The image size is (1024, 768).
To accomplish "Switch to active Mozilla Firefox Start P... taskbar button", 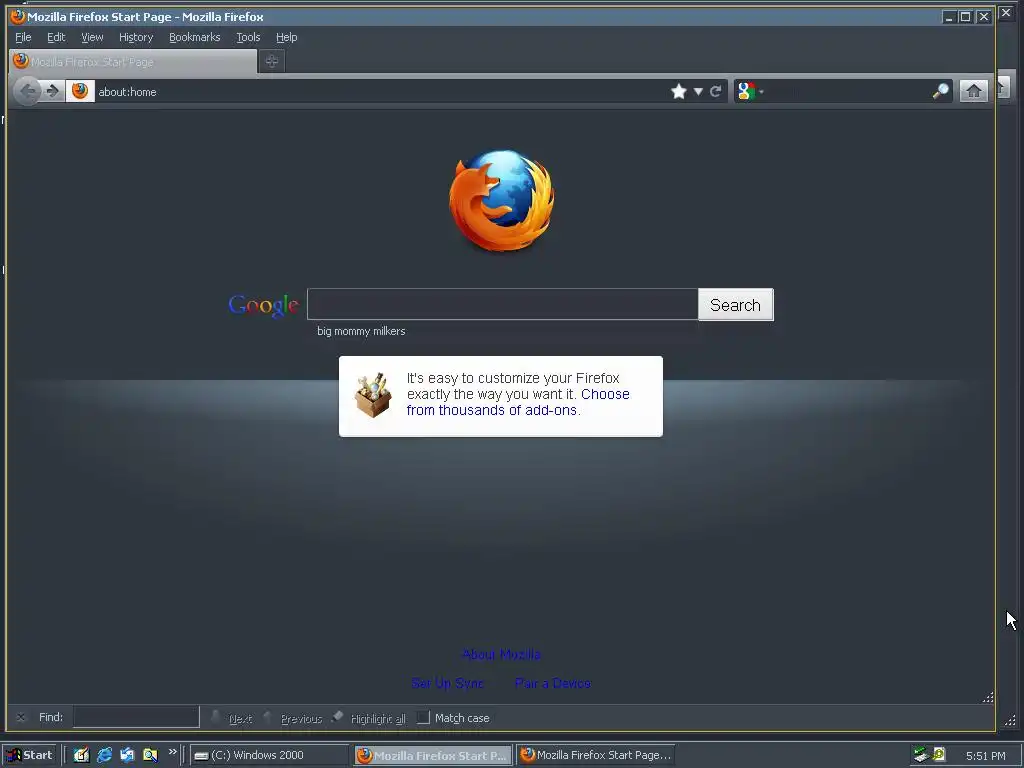I will 434,756.
